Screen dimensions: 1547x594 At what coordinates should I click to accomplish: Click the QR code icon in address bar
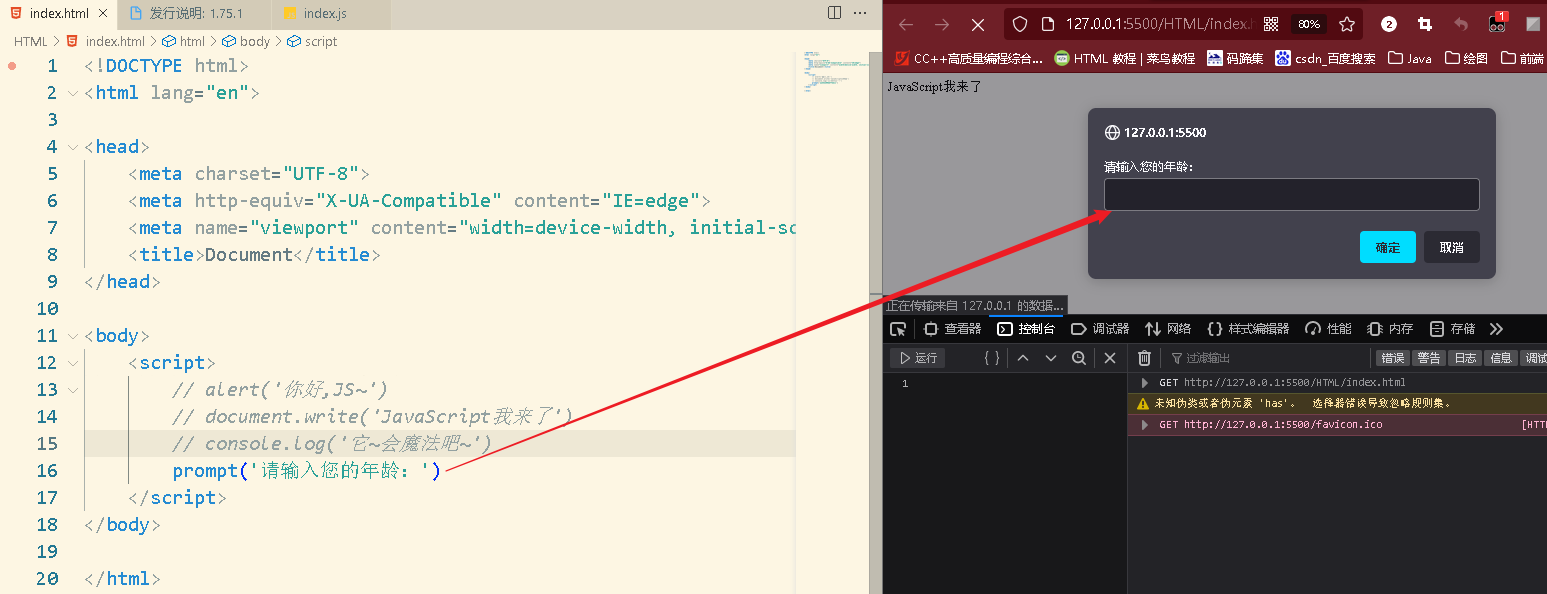pyautogui.click(x=1271, y=24)
